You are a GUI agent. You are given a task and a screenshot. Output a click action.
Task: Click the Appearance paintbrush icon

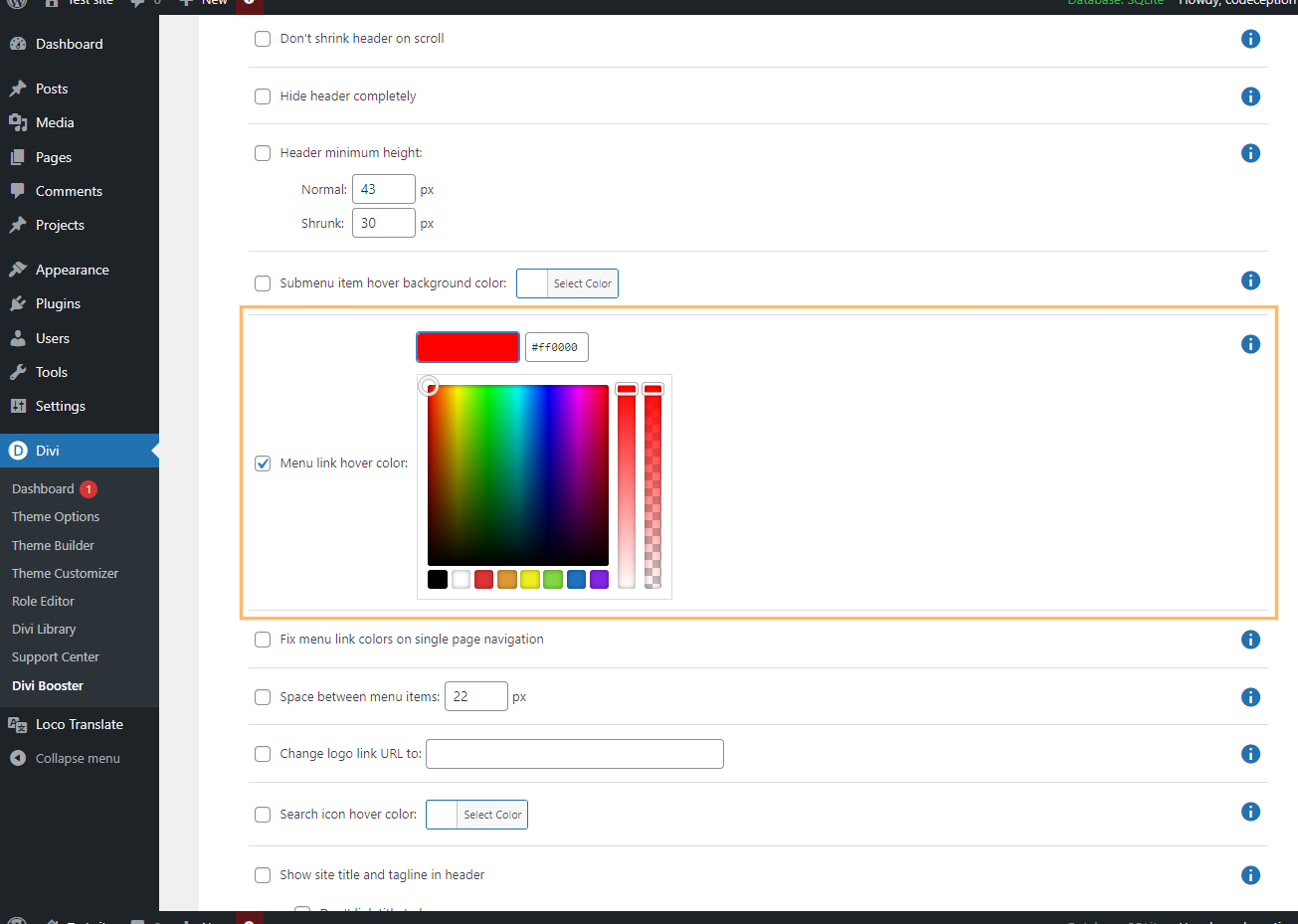point(18,270)
